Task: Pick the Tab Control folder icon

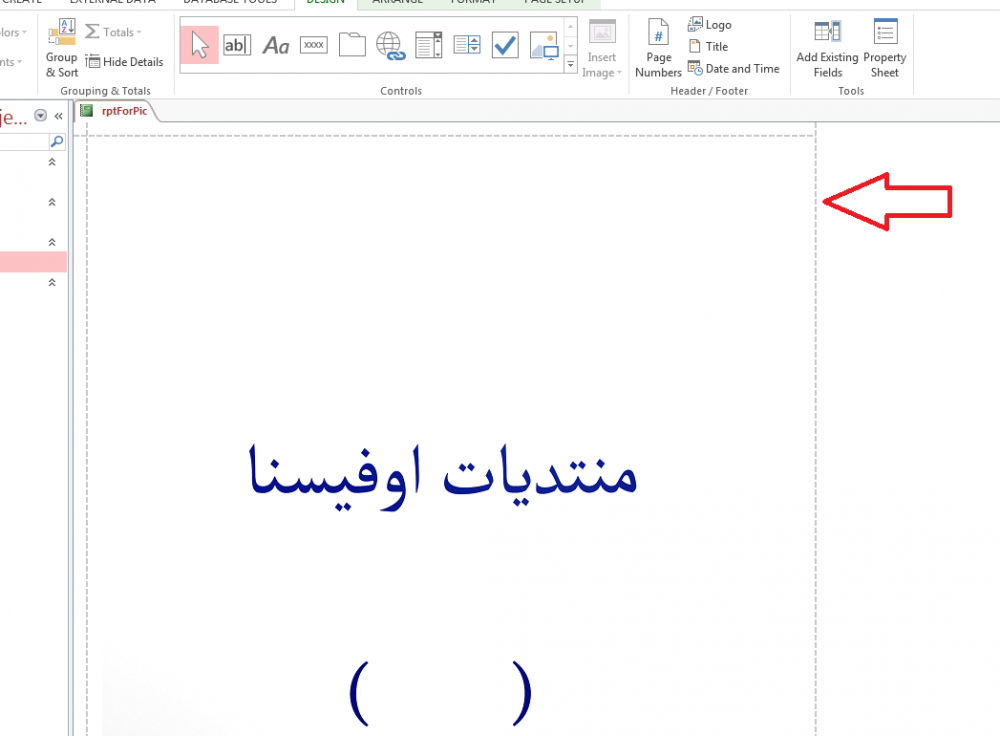Action: click(x=352, y=45)
